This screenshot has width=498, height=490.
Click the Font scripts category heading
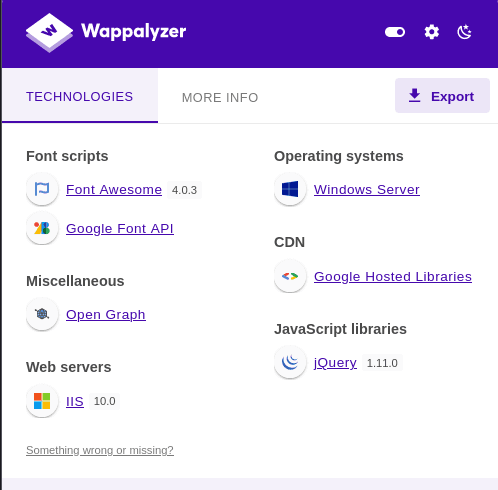67,156
